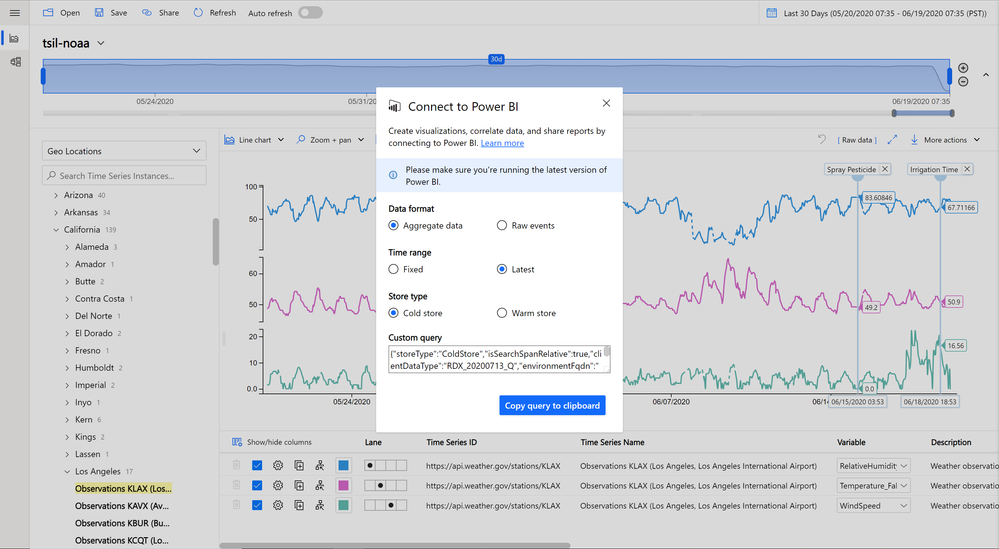Open the WindSpeed variable dropdown
999x549 pixels.
click(873, 506)
